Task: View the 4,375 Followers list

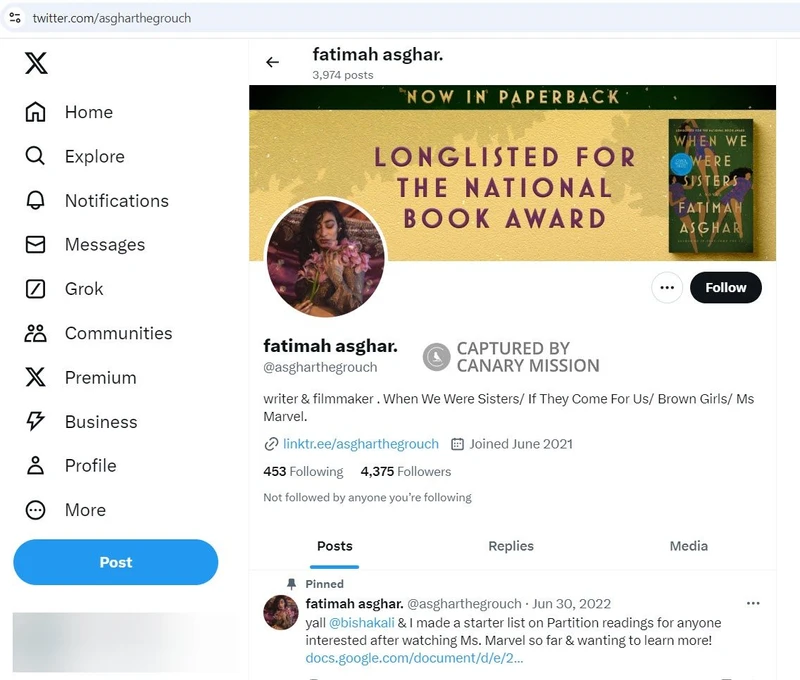Action: pos(406,472)
